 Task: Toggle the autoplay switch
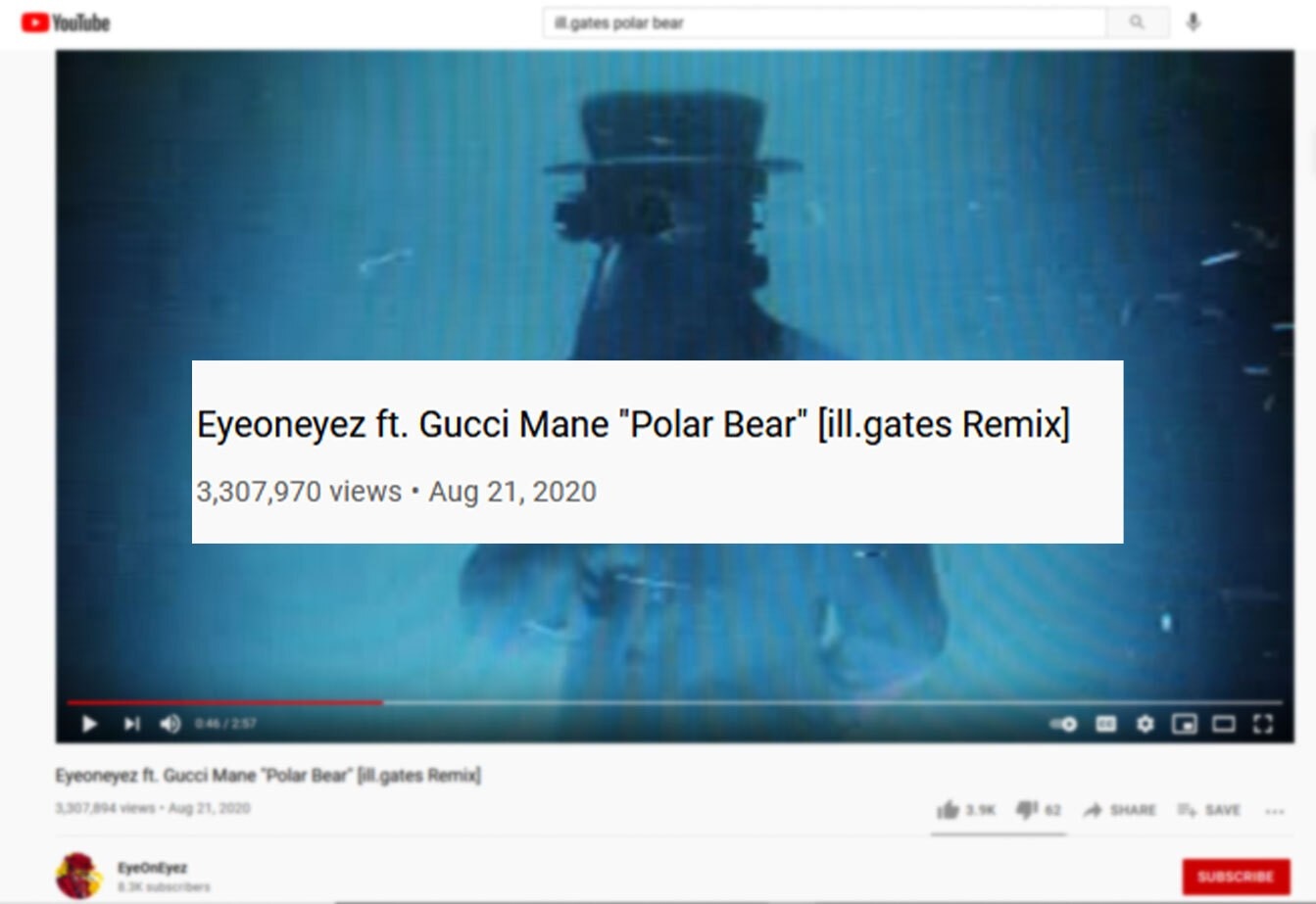pos(1064,724)
